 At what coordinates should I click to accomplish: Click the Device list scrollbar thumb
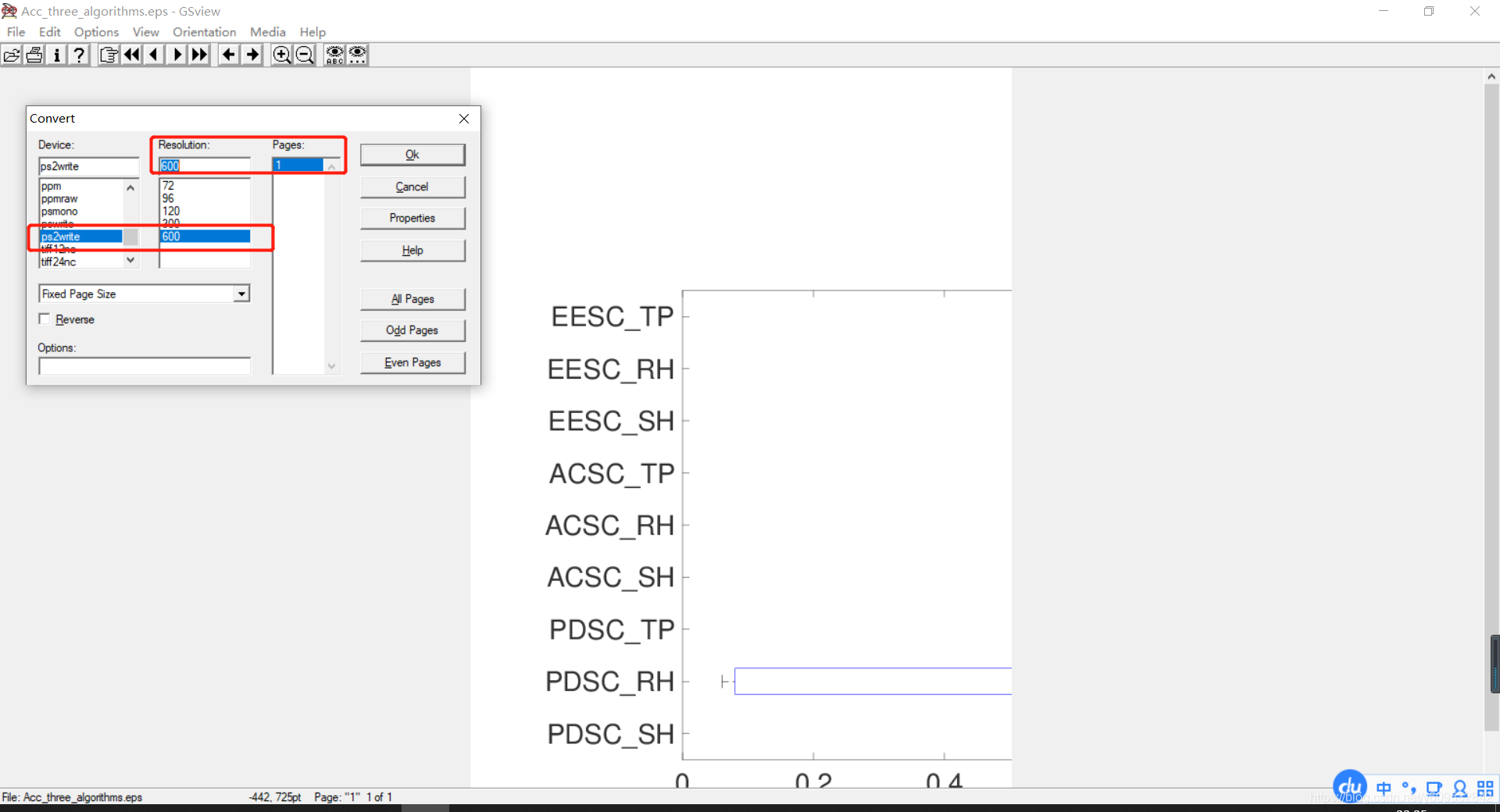[x=130, y=237]
